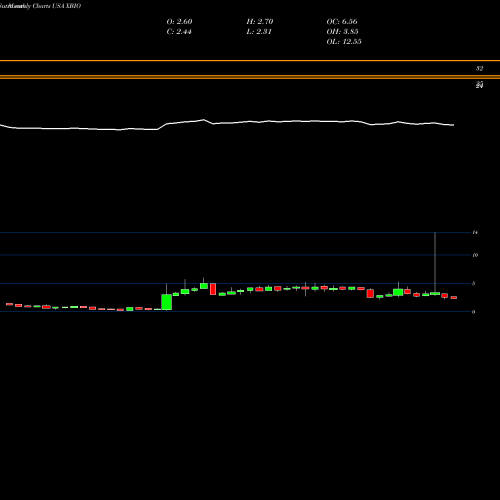This screenshot has height=500, width=500.
Task: Click the price axis label 0
Action: (473, 312)
